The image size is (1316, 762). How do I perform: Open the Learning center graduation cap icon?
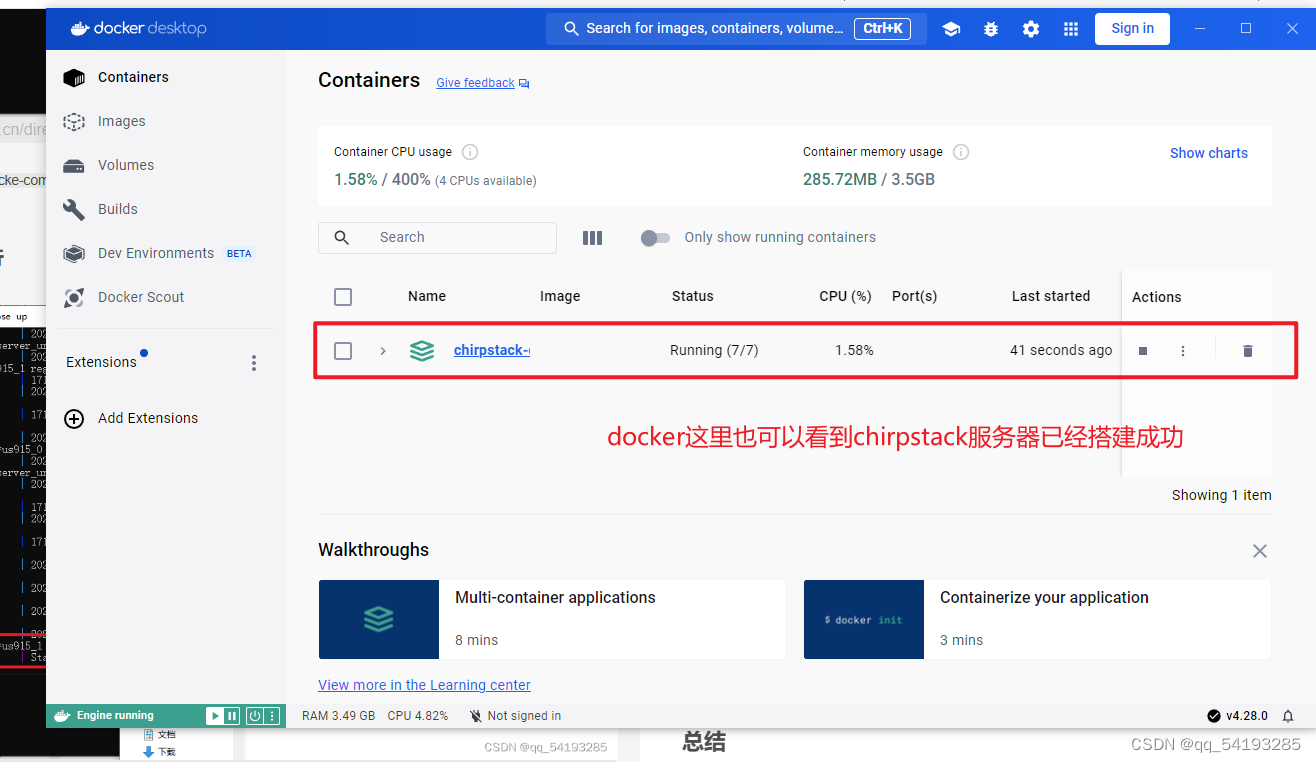[951, 29]
